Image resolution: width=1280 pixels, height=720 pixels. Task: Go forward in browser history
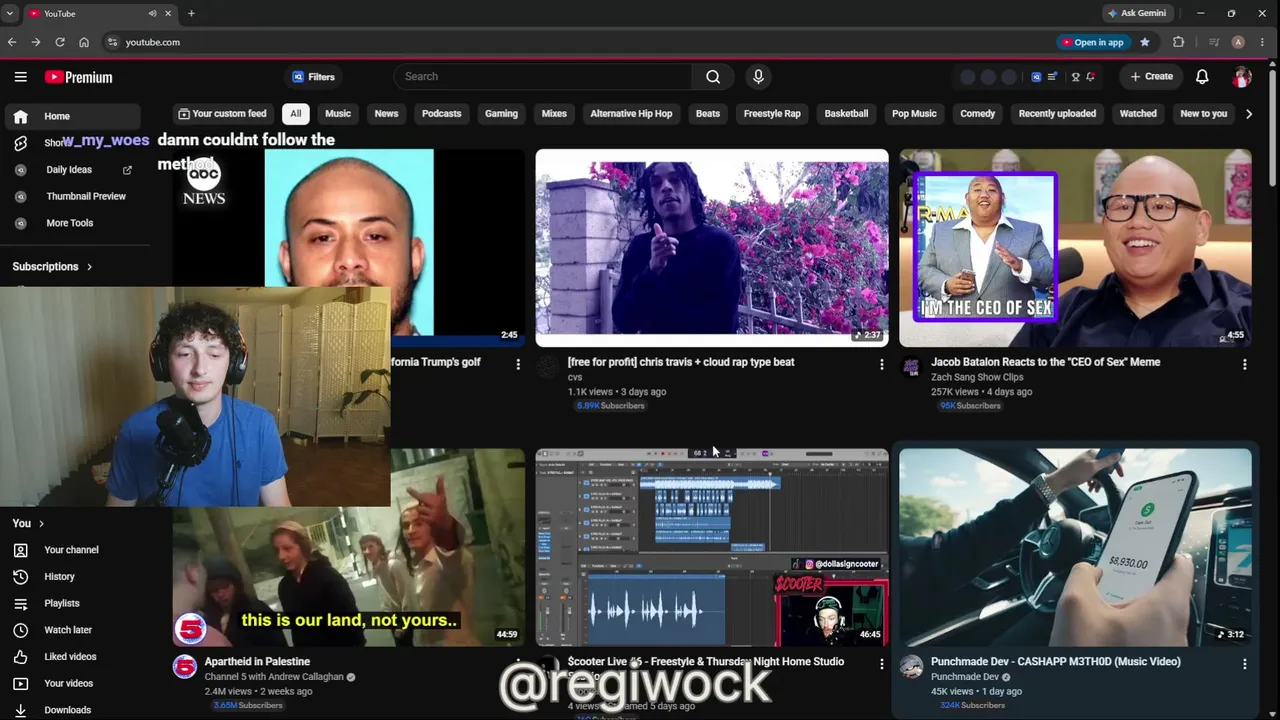(x=36, y=42)
